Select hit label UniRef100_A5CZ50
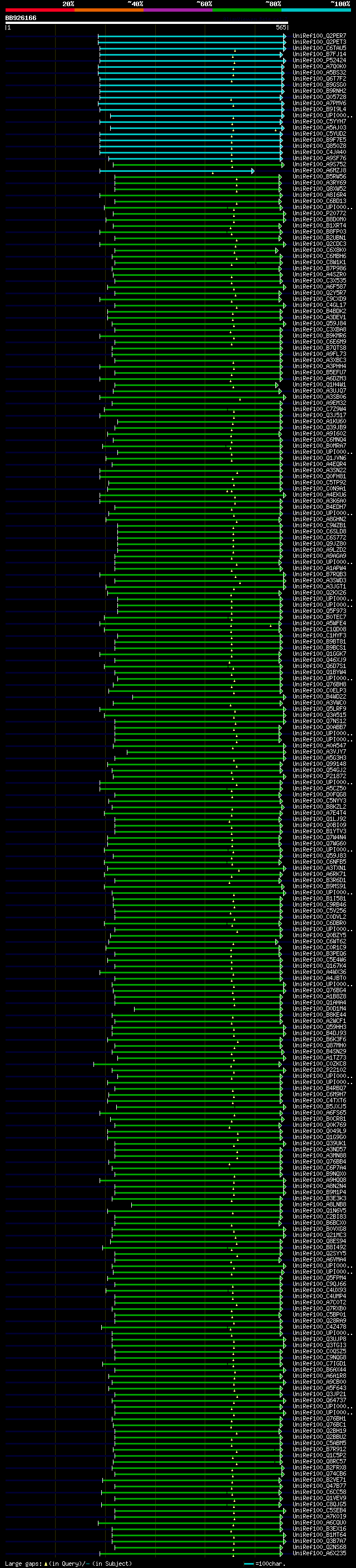The width and height of the screenshot is (356, 1568). click(x=319, y=788)
